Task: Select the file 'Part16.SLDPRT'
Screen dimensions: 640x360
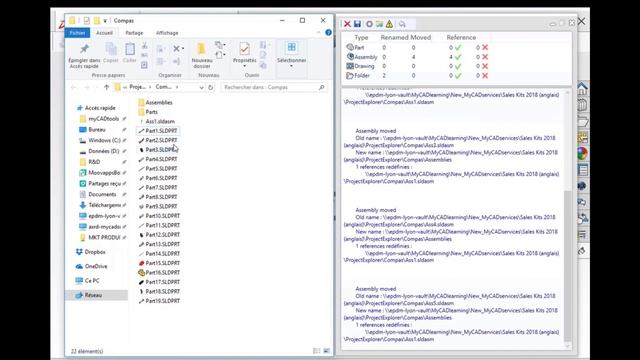Action: pos(162,273)
